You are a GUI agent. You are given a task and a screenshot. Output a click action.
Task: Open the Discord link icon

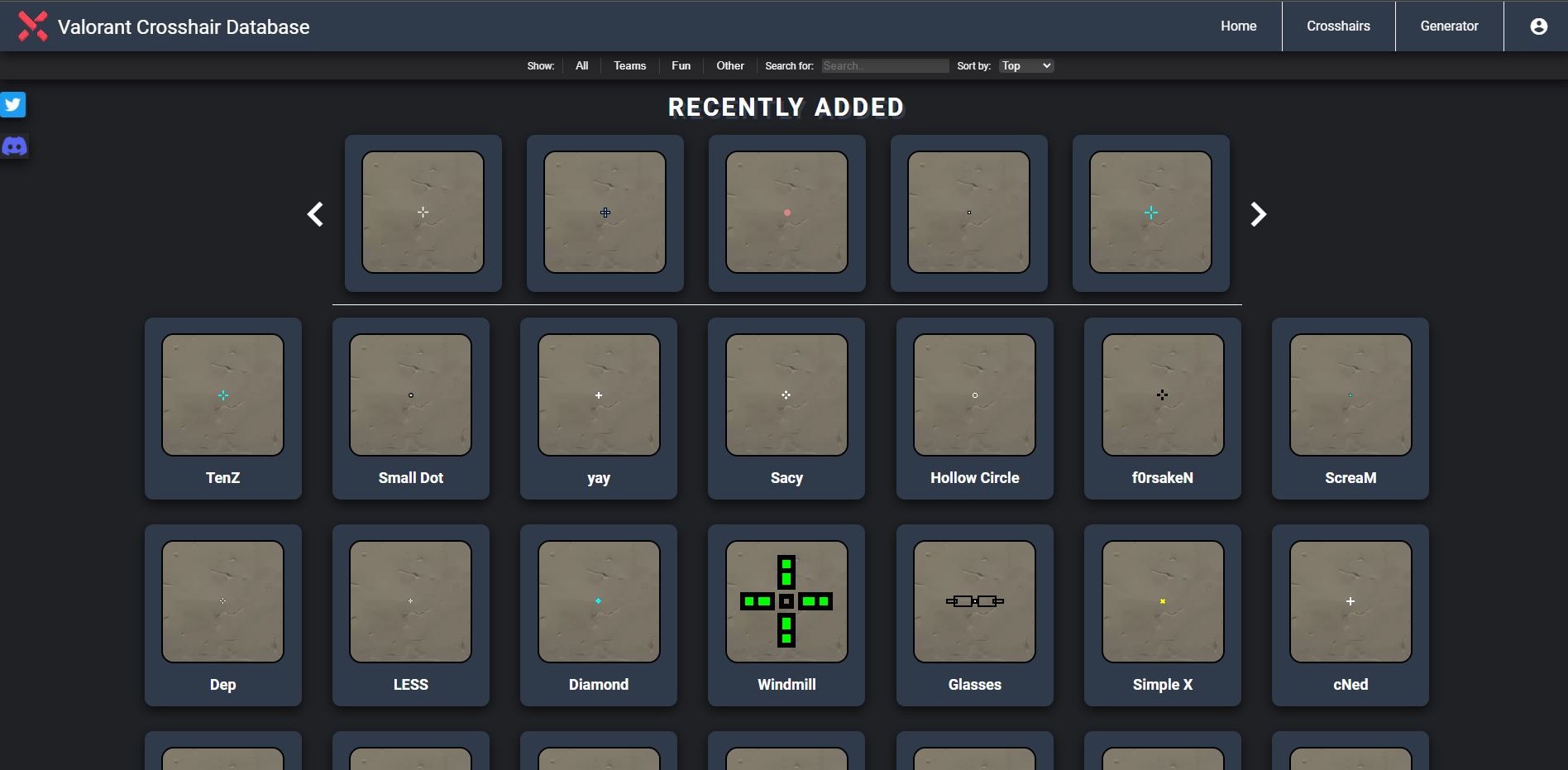tap(14, 146)
